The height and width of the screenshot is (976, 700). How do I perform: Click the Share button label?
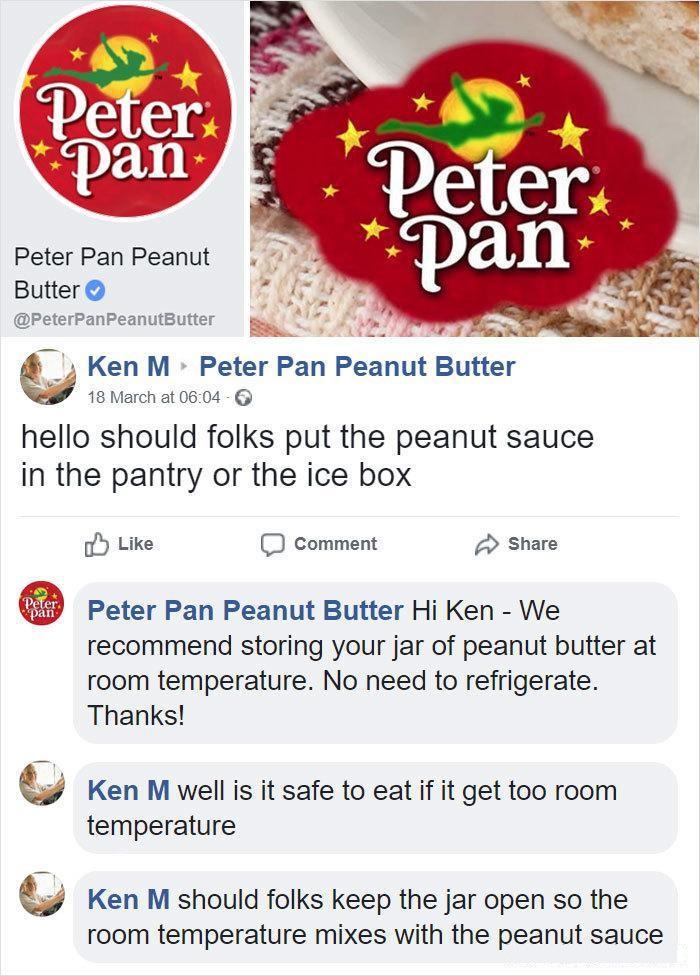point(533,544)
